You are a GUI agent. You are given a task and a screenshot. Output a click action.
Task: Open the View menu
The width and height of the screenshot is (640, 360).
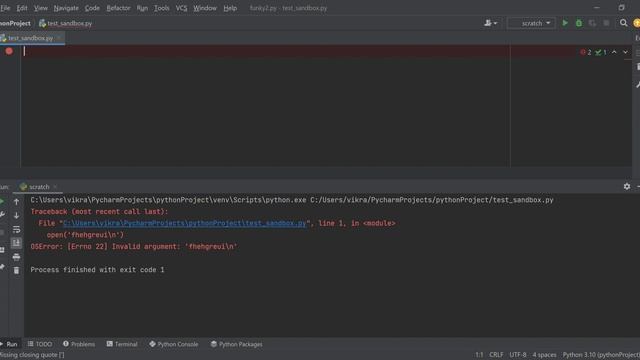(x=40, y=8)
